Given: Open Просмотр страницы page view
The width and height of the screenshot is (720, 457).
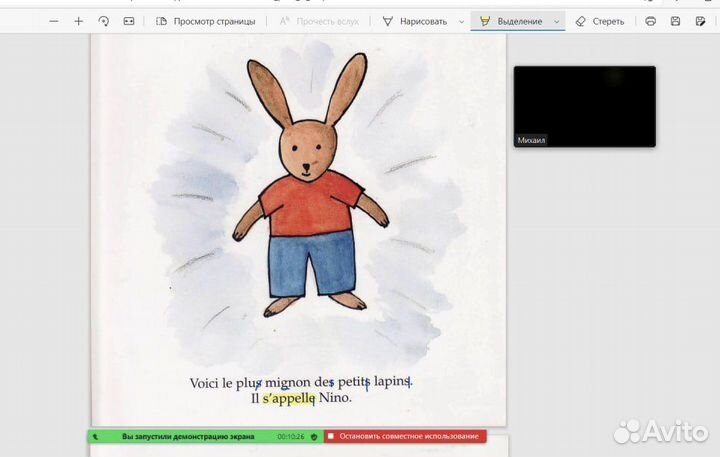Looking at the screenshot, I should pyautogui.click(x=206, y=21).
